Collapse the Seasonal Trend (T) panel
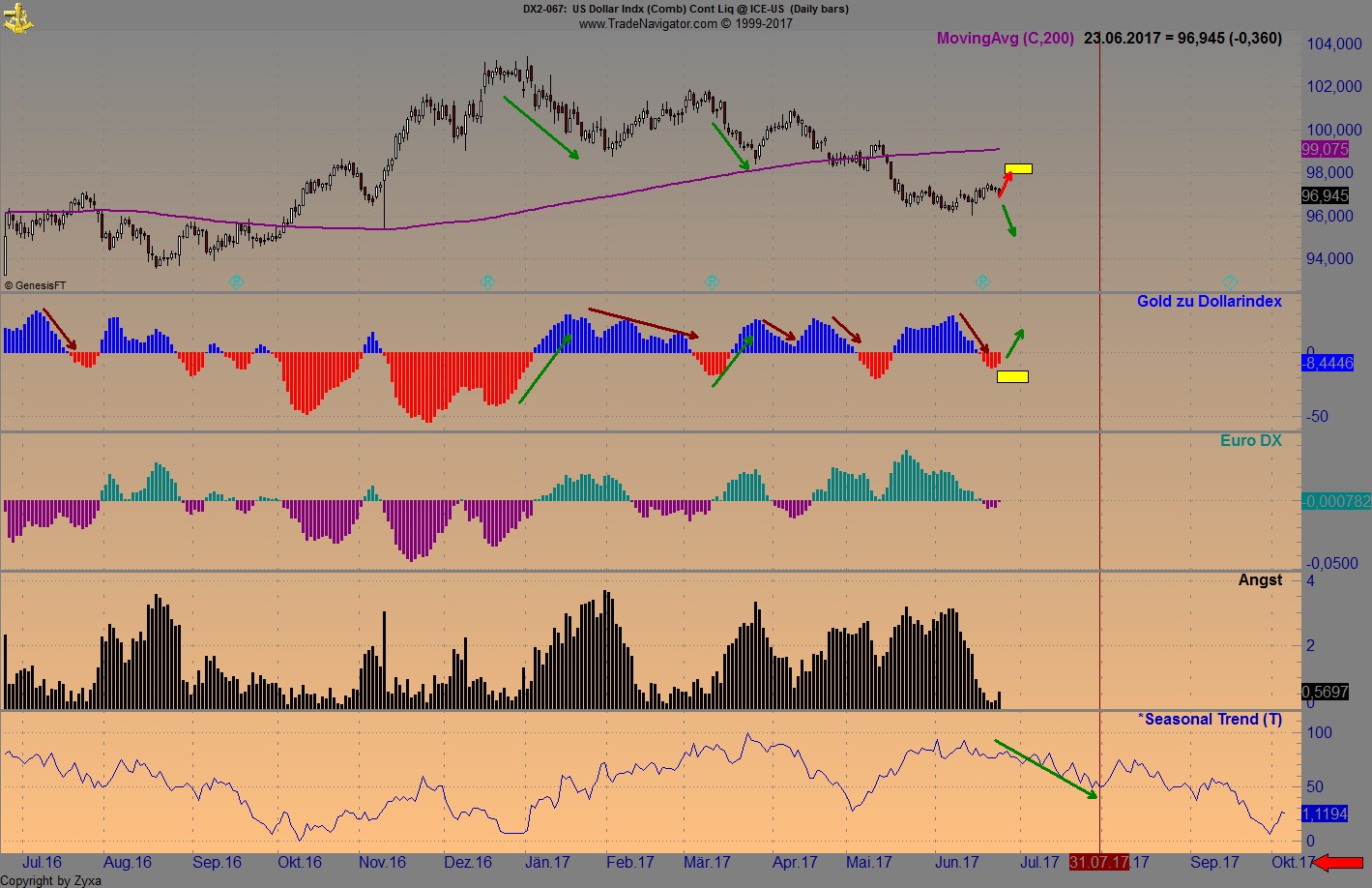The height and width of the screenshot is (888, 1372). (1210, 720)
